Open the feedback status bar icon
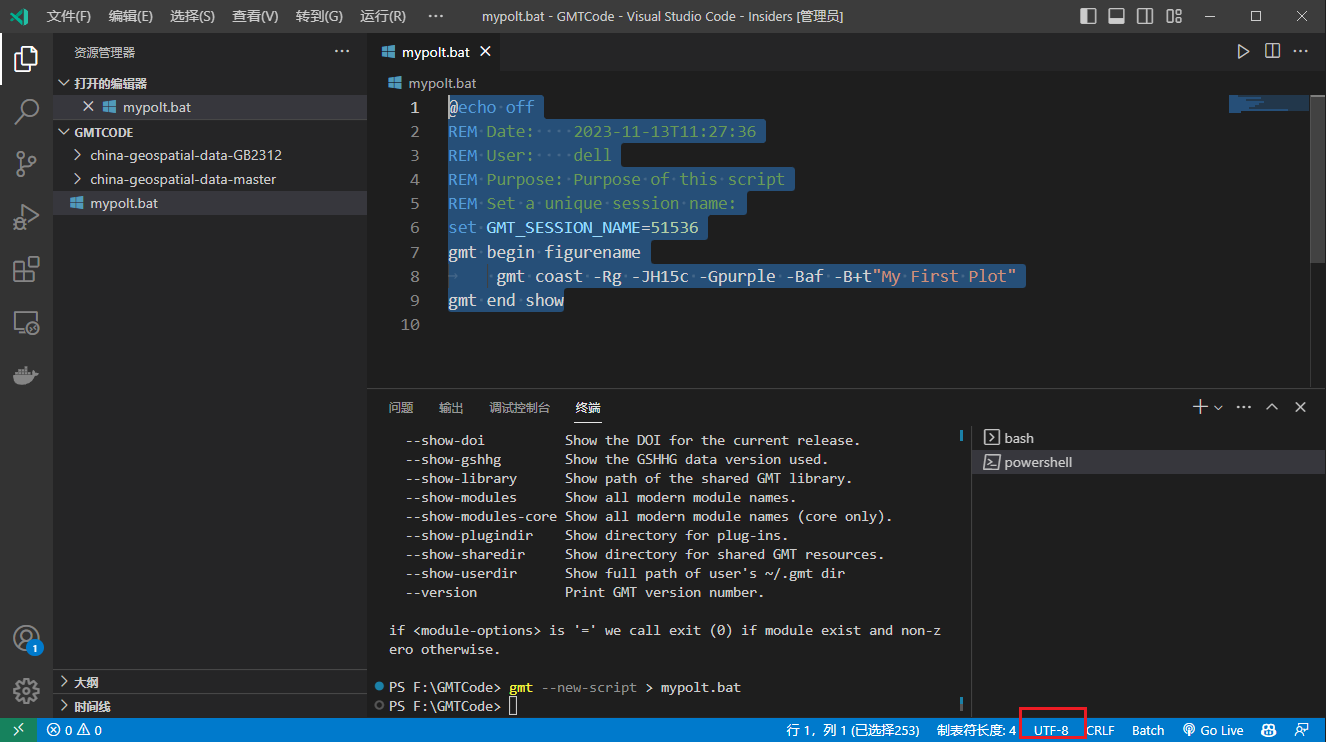This screenshot has height=742, width=1326. click(x=1301, y=730)
